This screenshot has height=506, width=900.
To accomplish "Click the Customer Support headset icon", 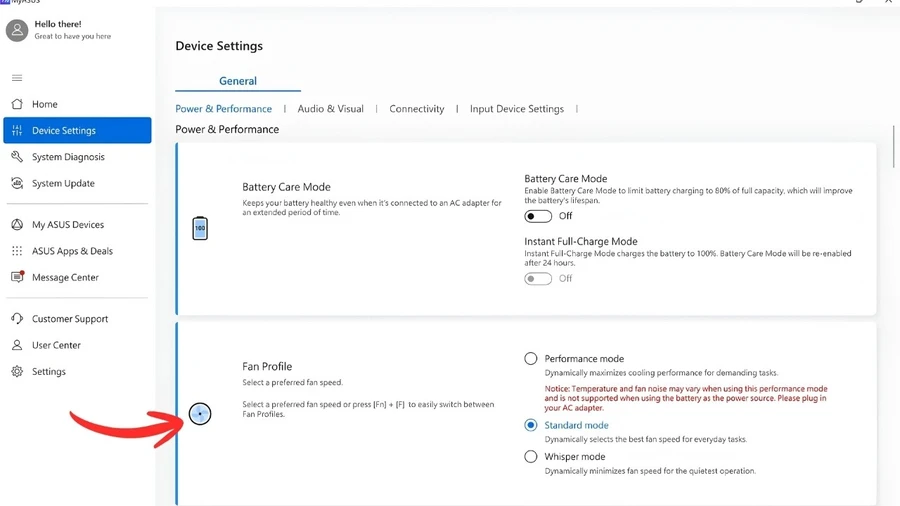I will coord(17,318).
